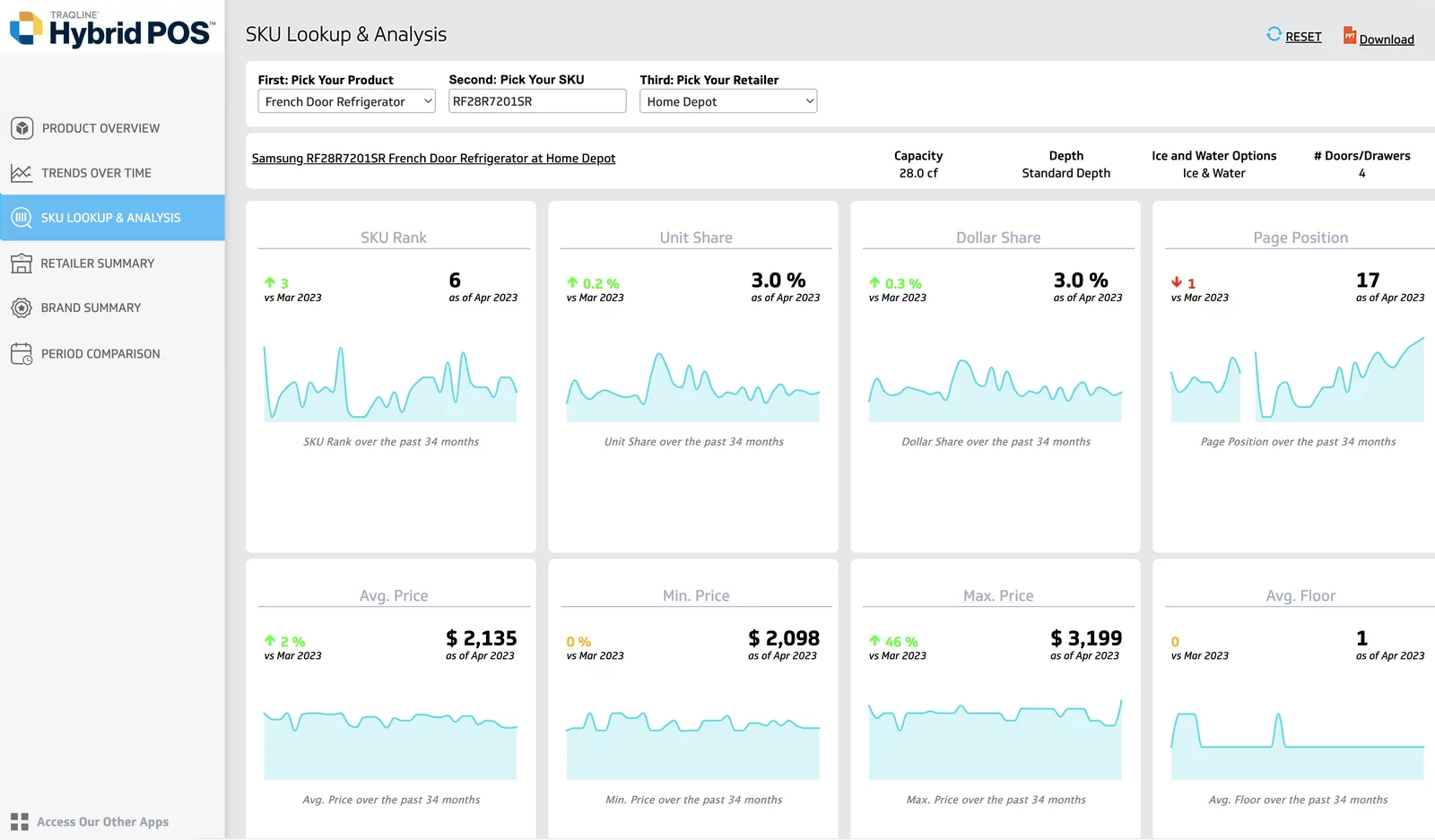Click the Max. Price card title
The width and height of the screenshot is (1435, 840).
tap(998, 596)
